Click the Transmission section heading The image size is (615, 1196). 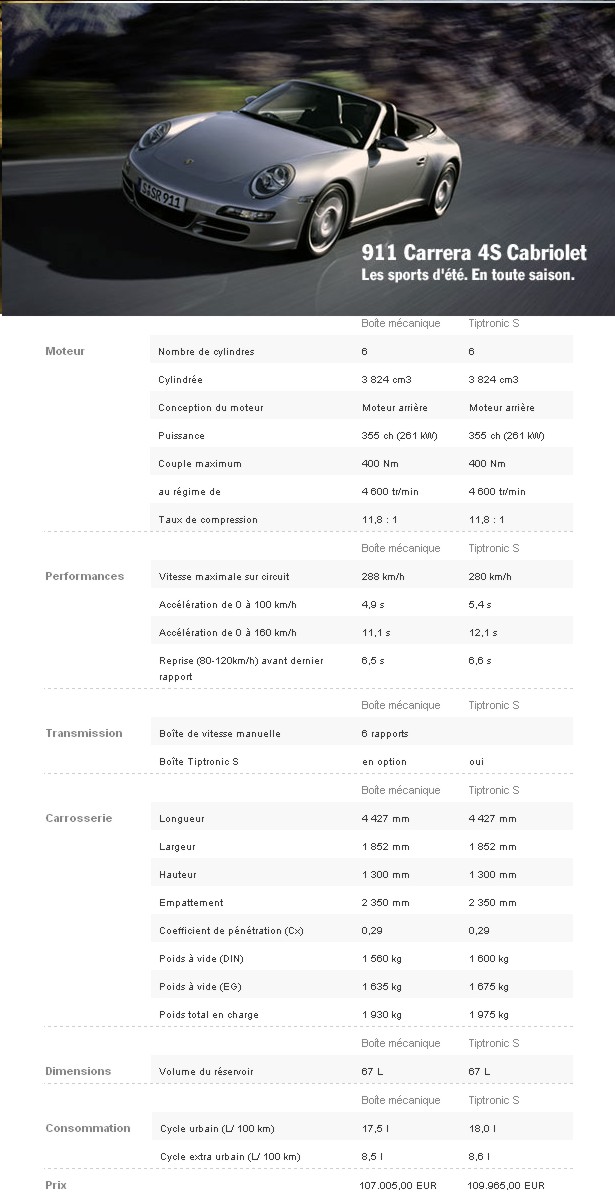[x=84, y=733]
